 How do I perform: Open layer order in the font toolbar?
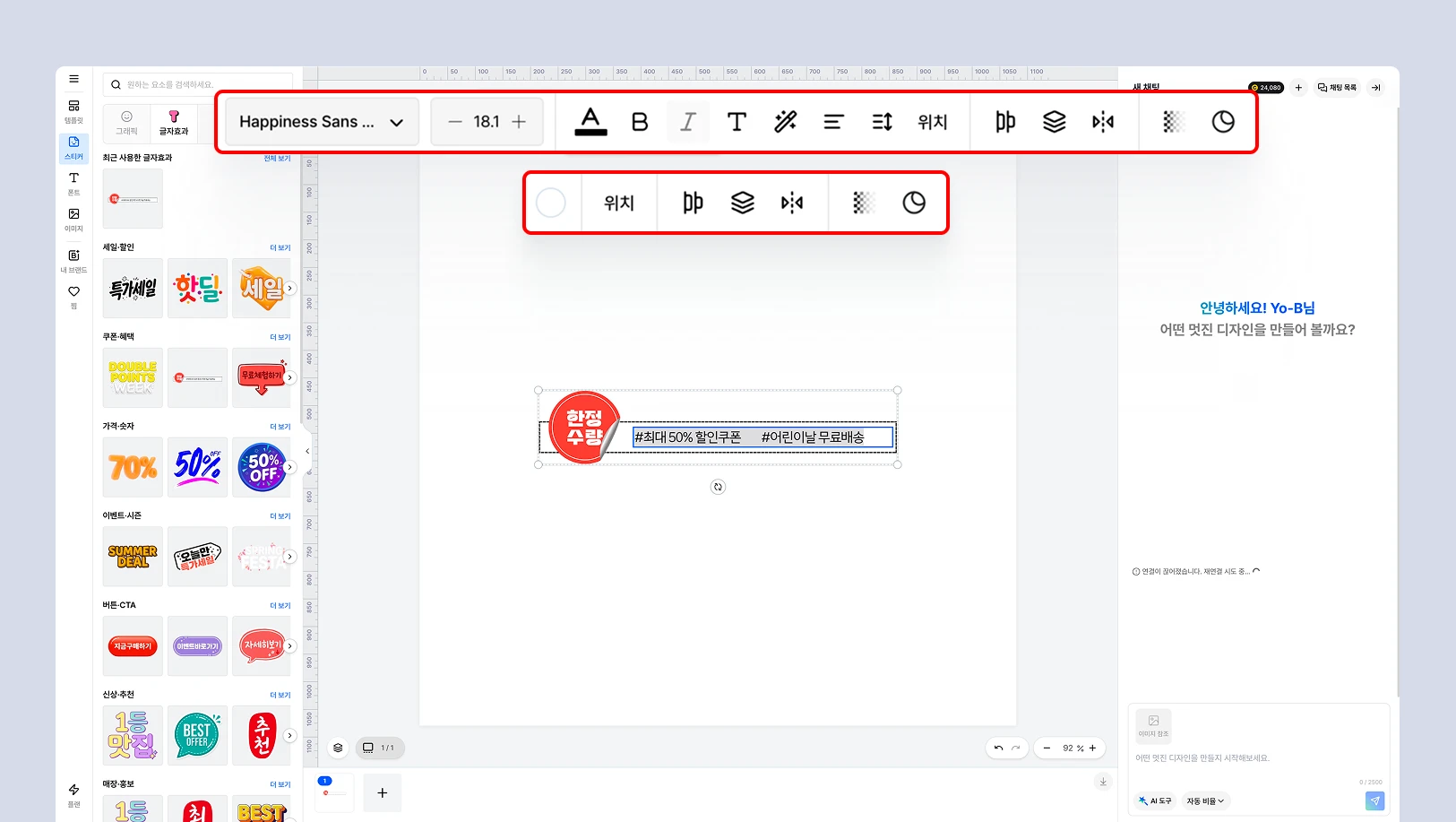click(1055, 122)
